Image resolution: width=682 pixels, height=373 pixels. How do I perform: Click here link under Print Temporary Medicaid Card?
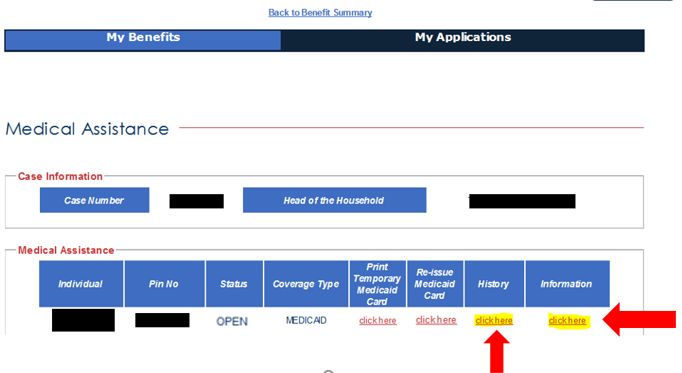(x=378, y=320)
